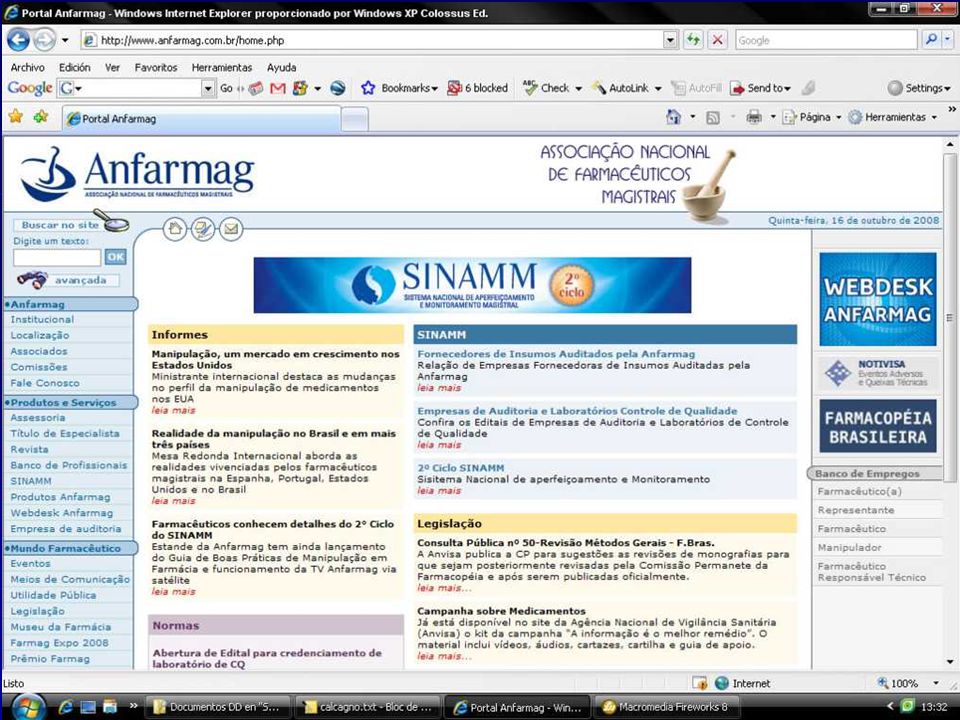The height and width of the screenshot is (720, 960).
Task: Open the zoom level 100% dropdown
Action: [x=936, y=683]
